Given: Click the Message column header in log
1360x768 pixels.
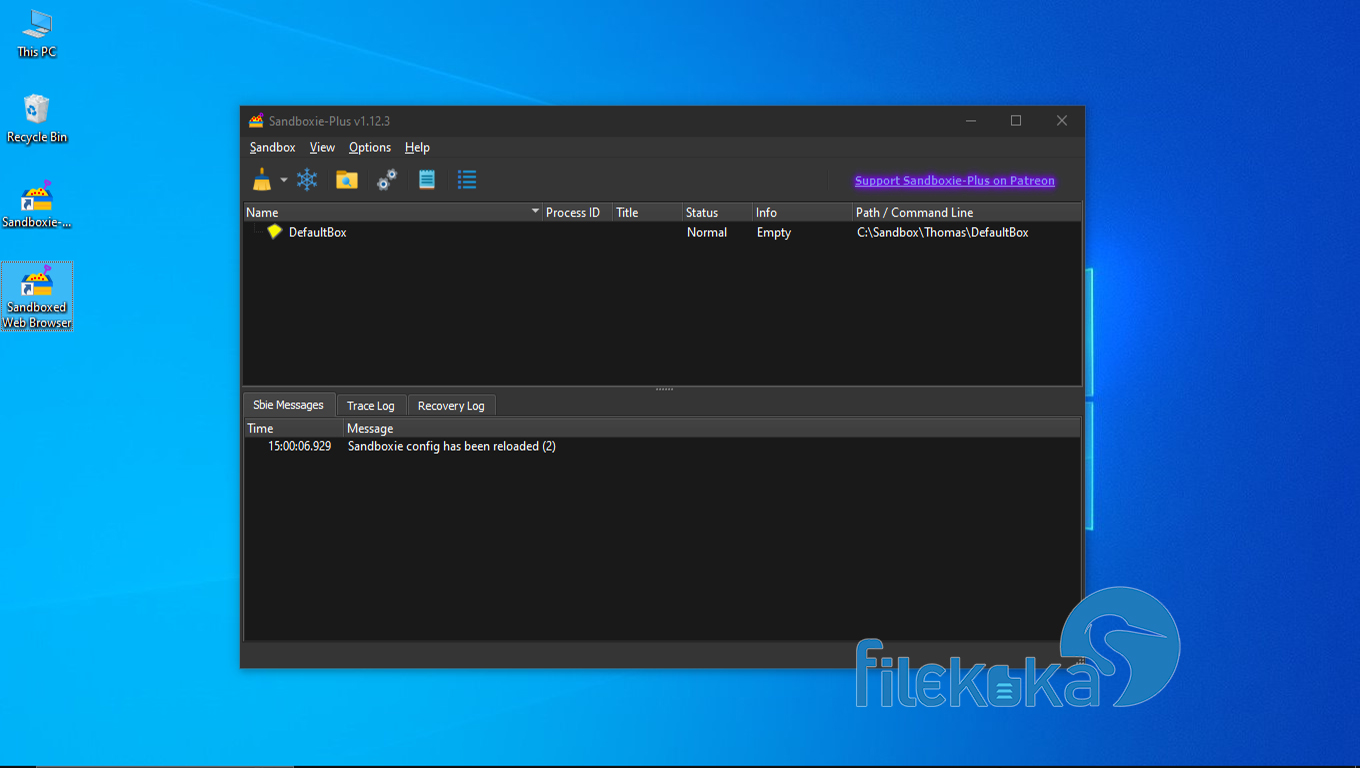Looking at the screenshot, I should point(712,428).
